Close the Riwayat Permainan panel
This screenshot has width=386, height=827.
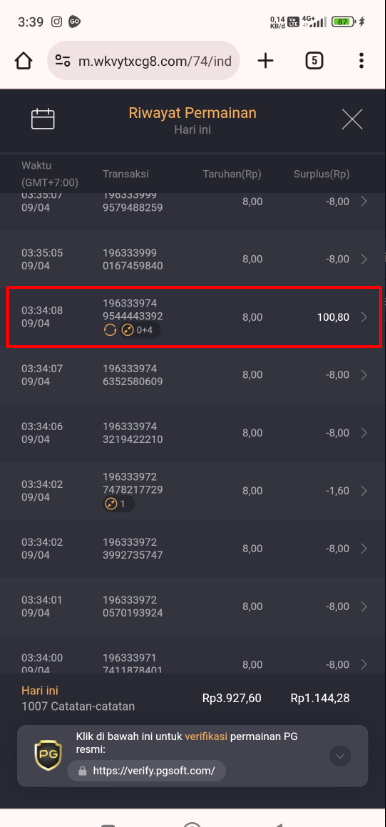tap(352, 119)
